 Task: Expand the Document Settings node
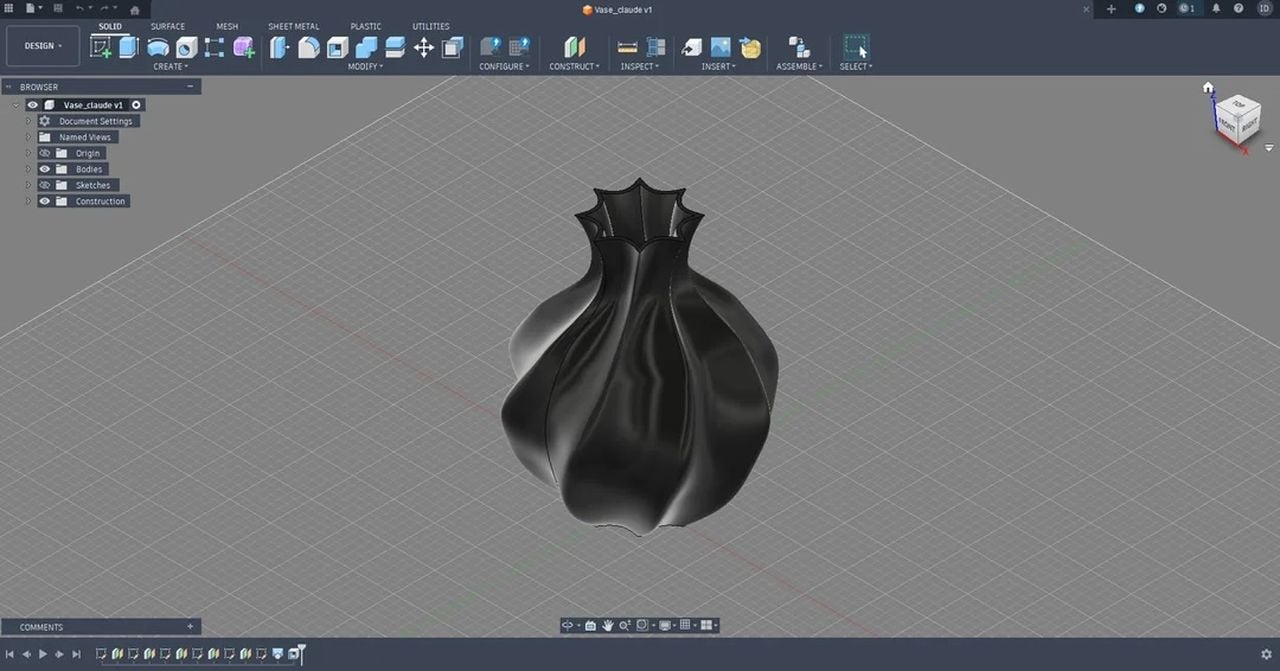pyautogui.click(x=29, y=121)
